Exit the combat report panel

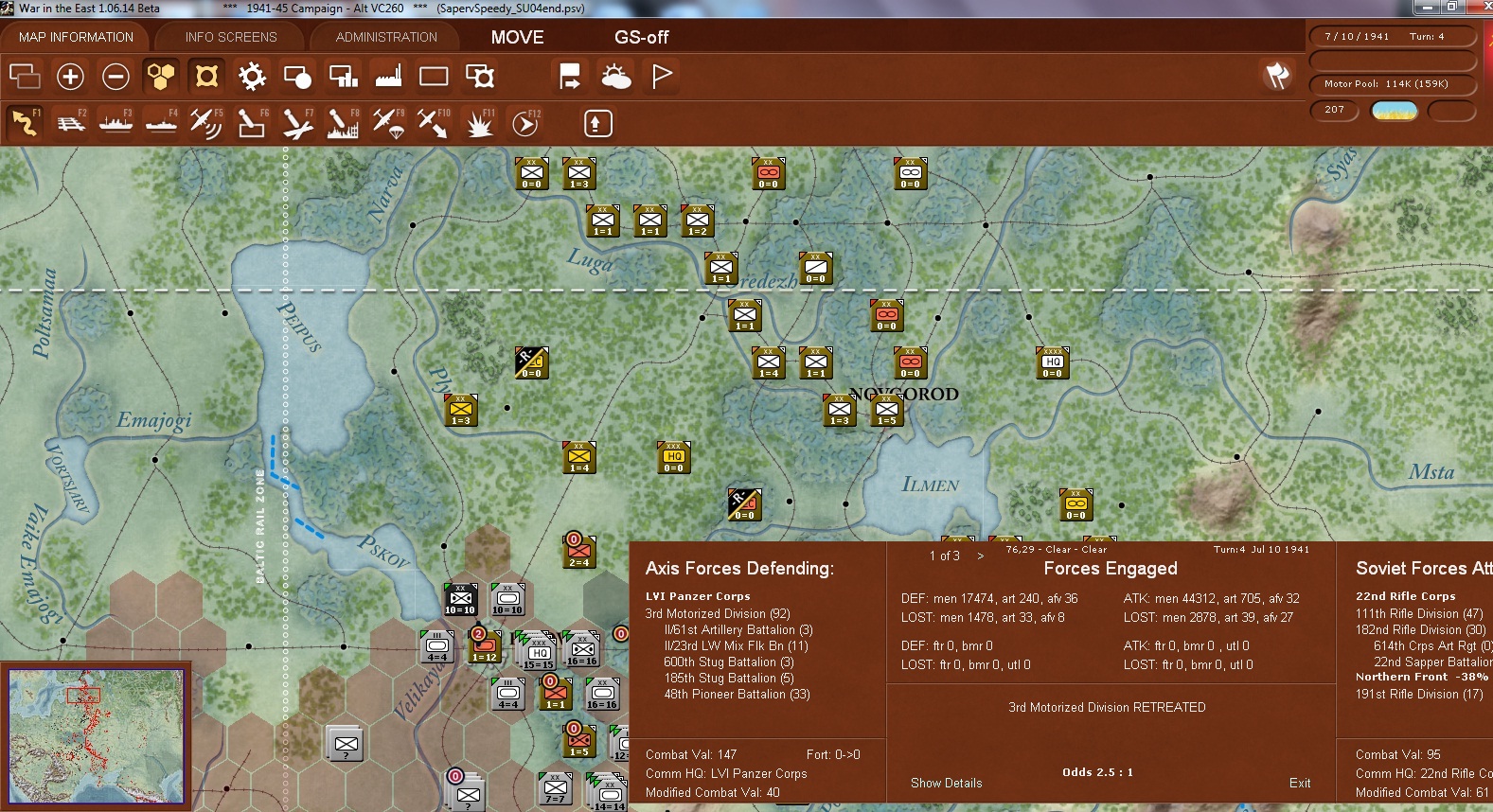coord(1300,783)
